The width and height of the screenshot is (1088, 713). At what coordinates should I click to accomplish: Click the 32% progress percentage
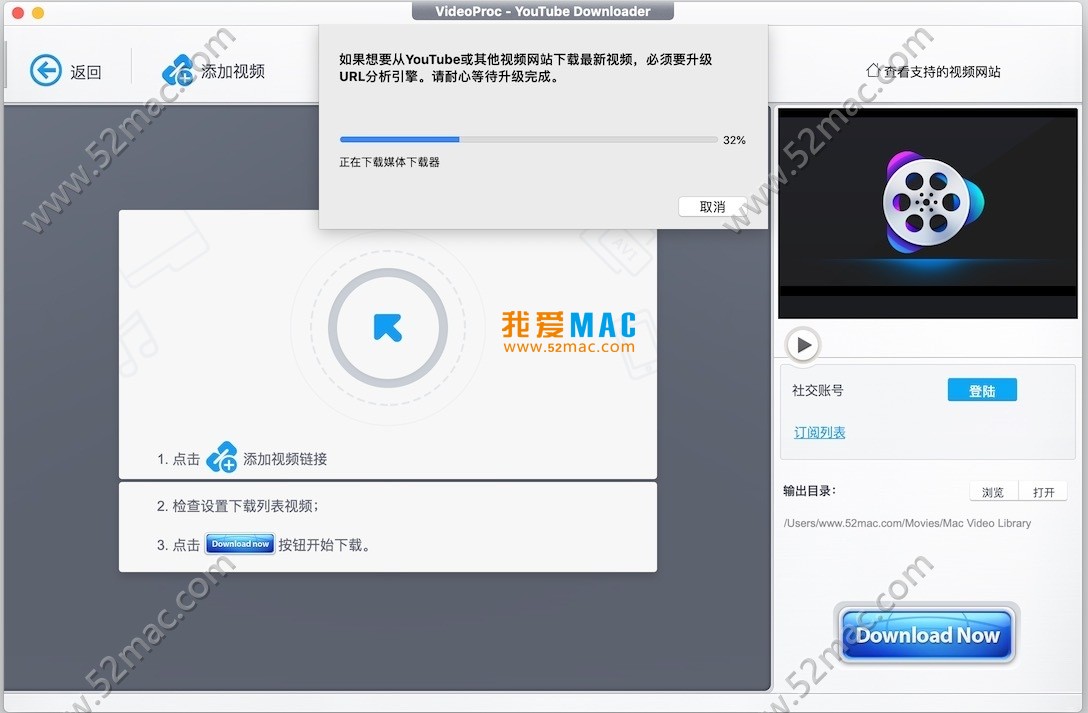pyautogui.click(x=734, y=140)
